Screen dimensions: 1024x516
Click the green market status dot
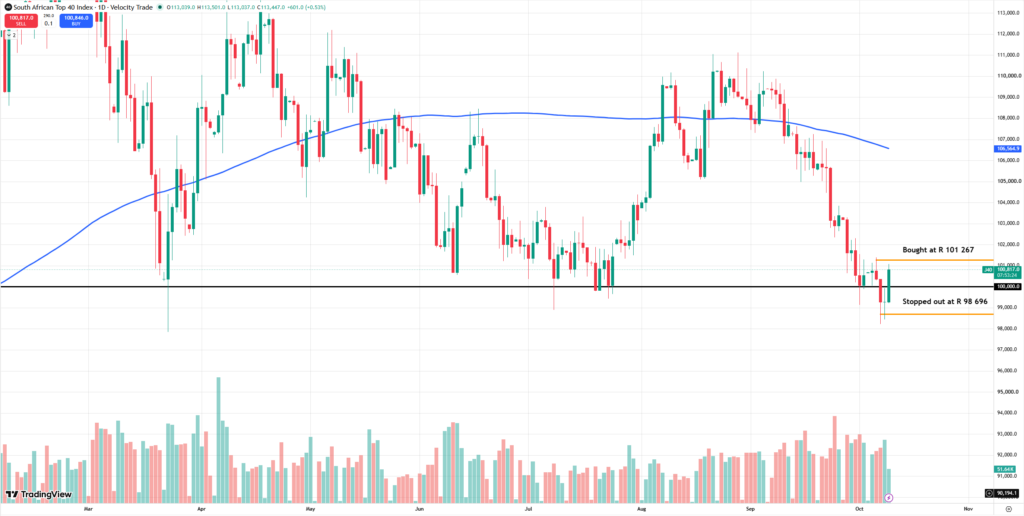tap(160, 7)
